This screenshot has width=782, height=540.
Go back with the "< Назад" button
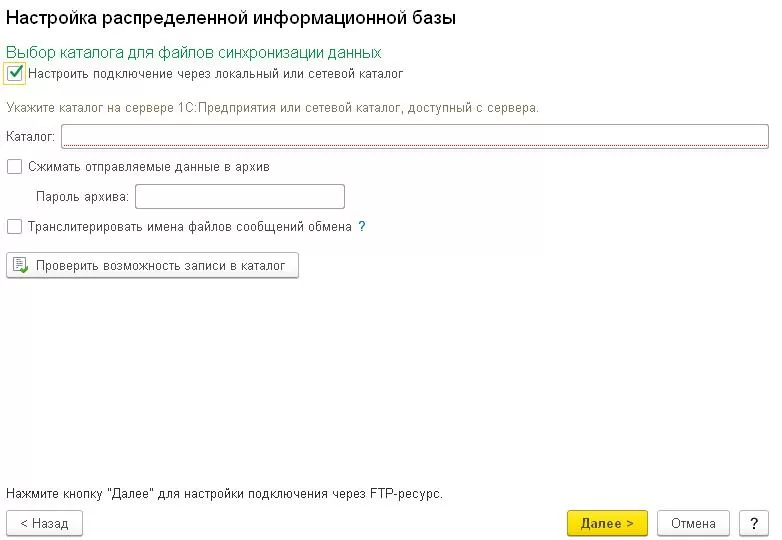pos(44,523)
